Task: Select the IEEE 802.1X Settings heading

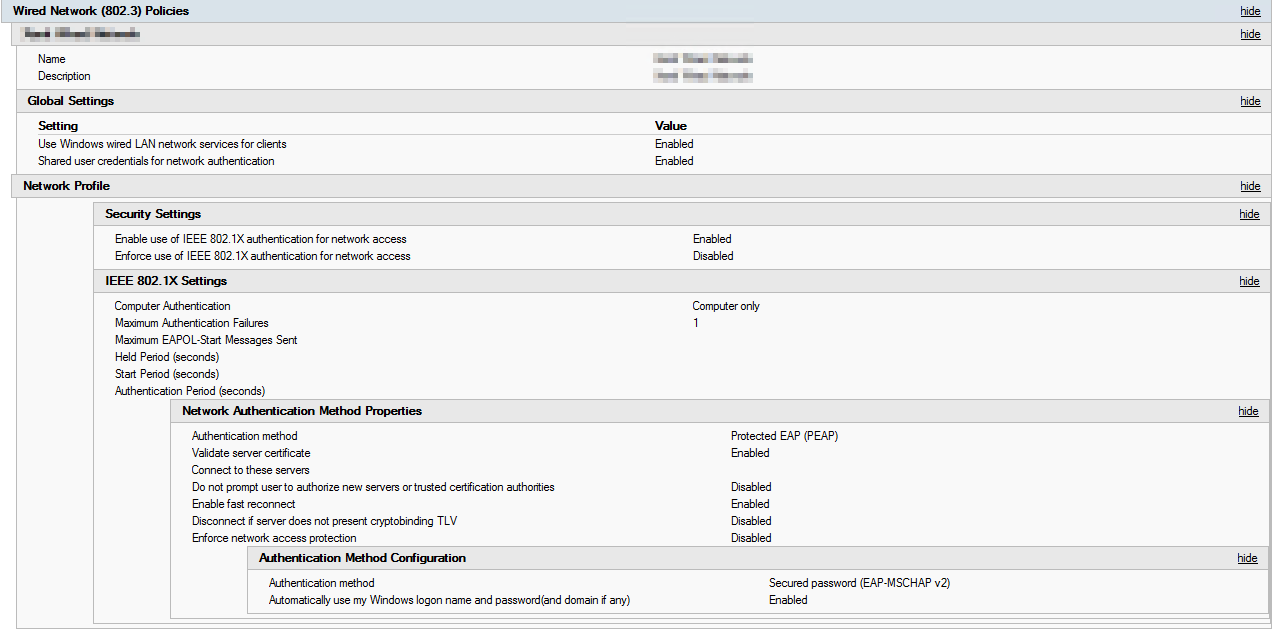Action: [x=166, y=281]
